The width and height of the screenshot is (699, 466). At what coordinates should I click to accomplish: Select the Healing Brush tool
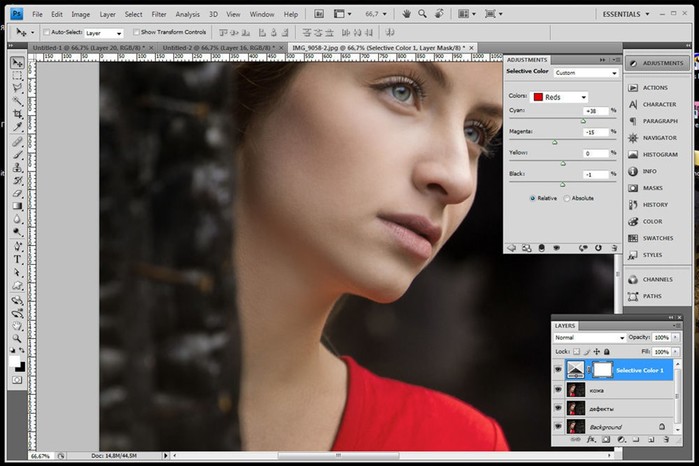point(17,142)
